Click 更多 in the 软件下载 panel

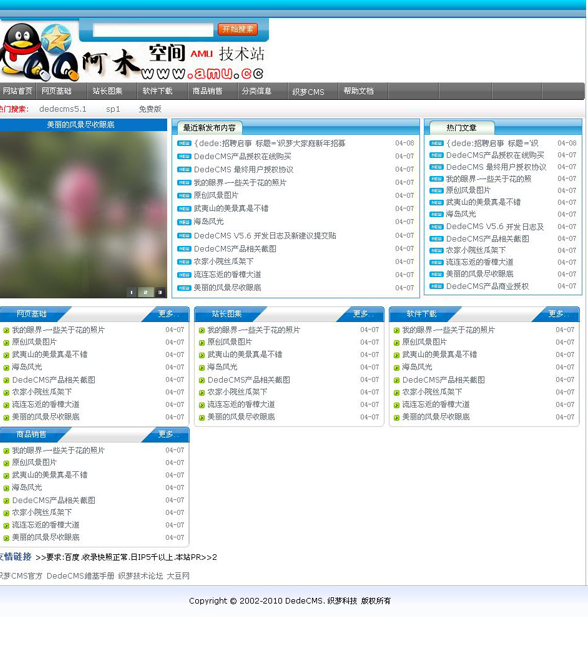558,314
